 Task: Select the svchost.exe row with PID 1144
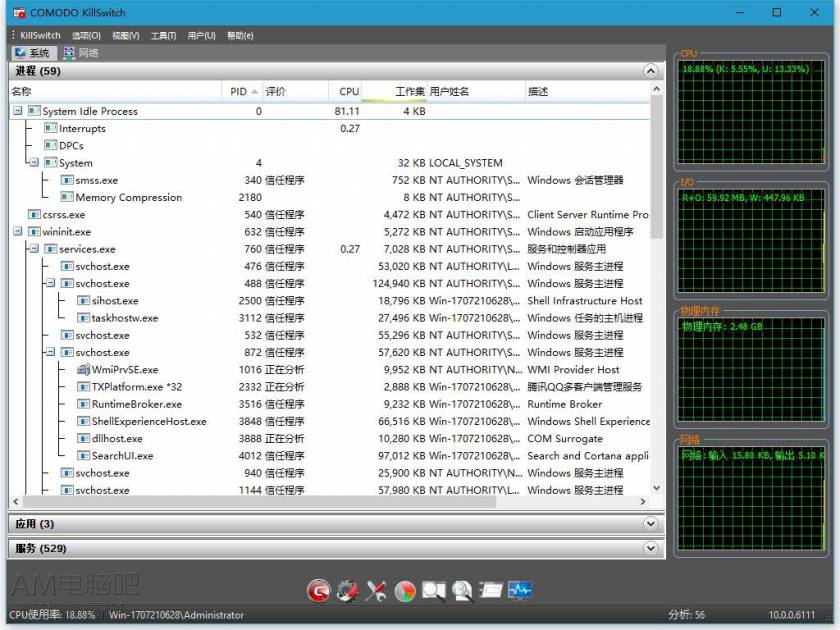click(x=329, y=490)
